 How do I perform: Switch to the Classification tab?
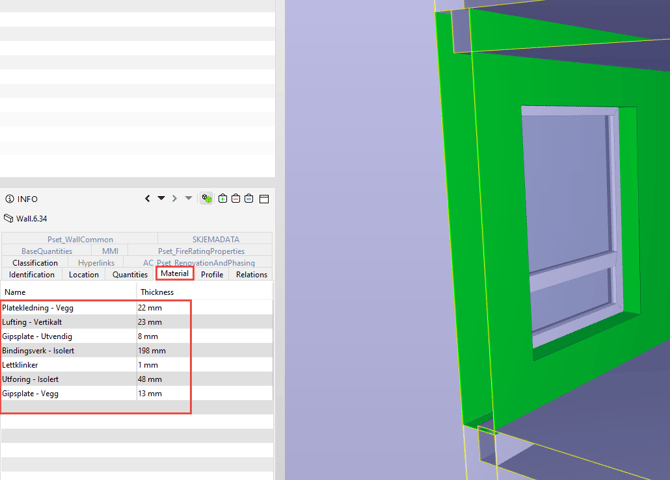click(35, 263)
